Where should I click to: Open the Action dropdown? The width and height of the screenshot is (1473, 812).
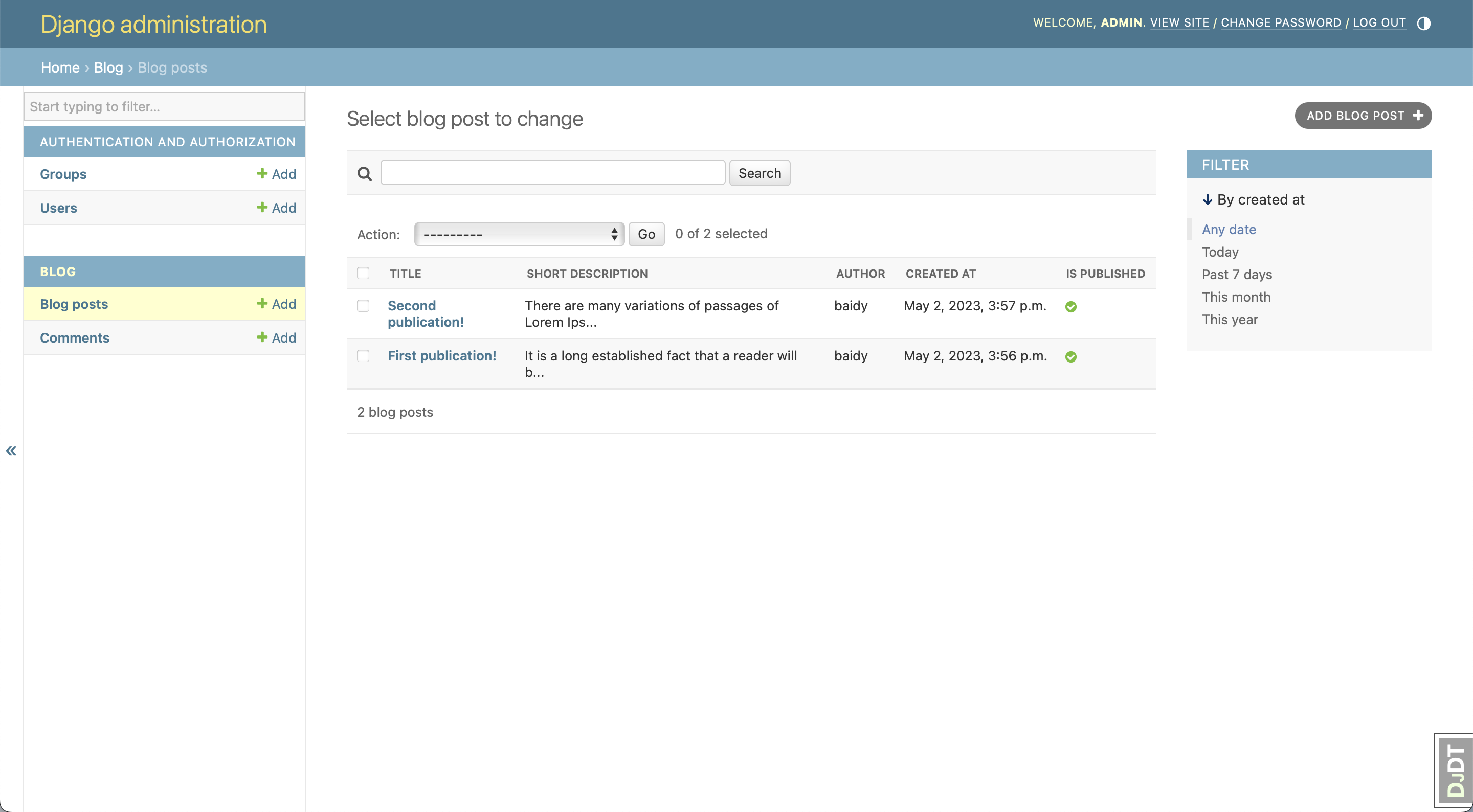click(519, 234)
